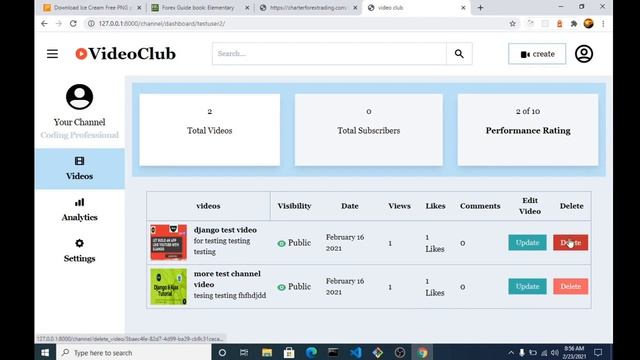Open File Explorer from taskbar
This screenshot has width=640, height=360.
(x=267, y=352)
